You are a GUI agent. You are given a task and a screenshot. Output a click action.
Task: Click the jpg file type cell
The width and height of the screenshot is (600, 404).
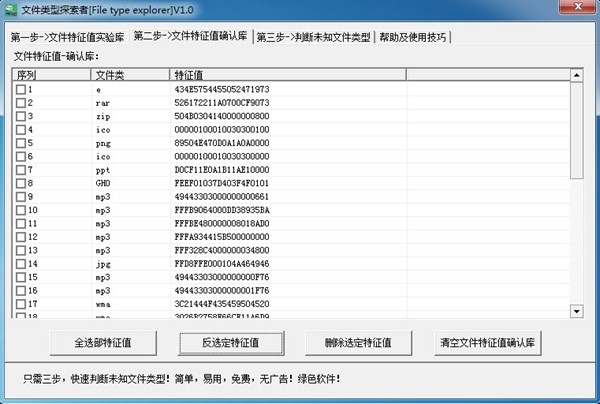tap(103, 264)
